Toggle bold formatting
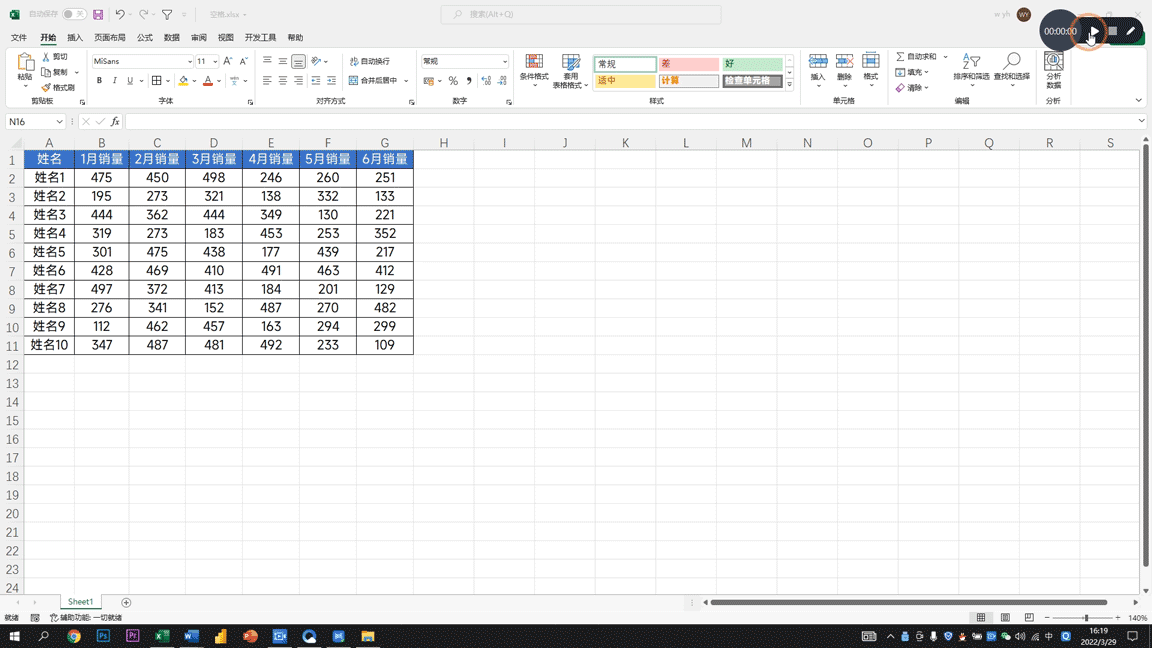This screenshot has width=1152, height=648. tap(99, 81)
